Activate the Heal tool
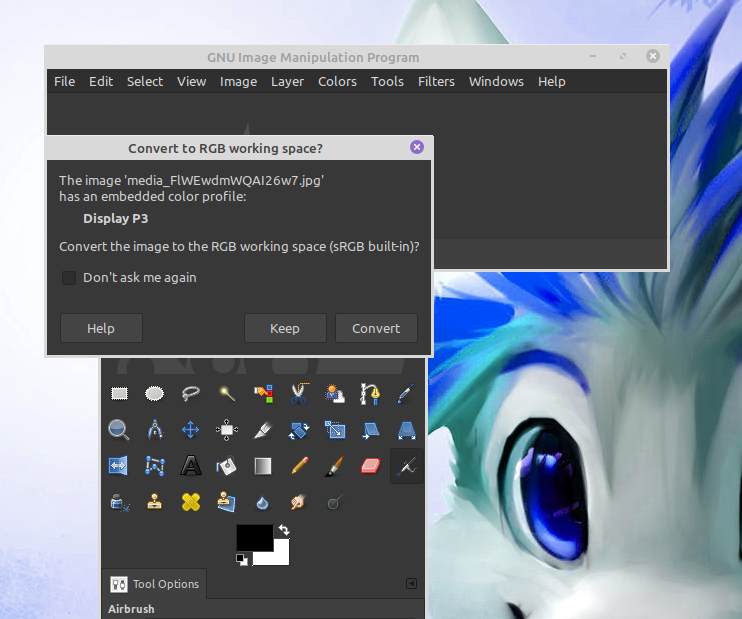 [x=191, y=502]
